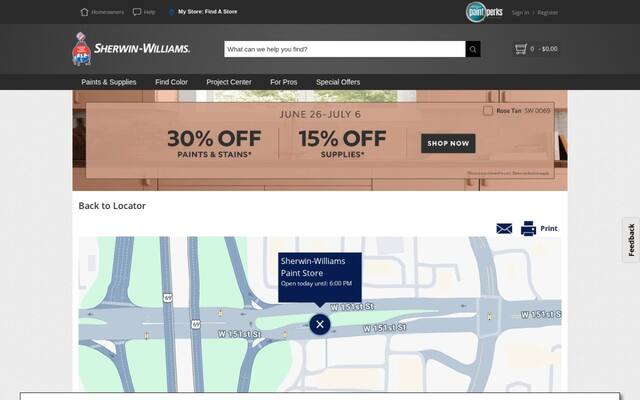Open Find Color menu
This screenshot has height=400, width=640.
pos(171,82)
